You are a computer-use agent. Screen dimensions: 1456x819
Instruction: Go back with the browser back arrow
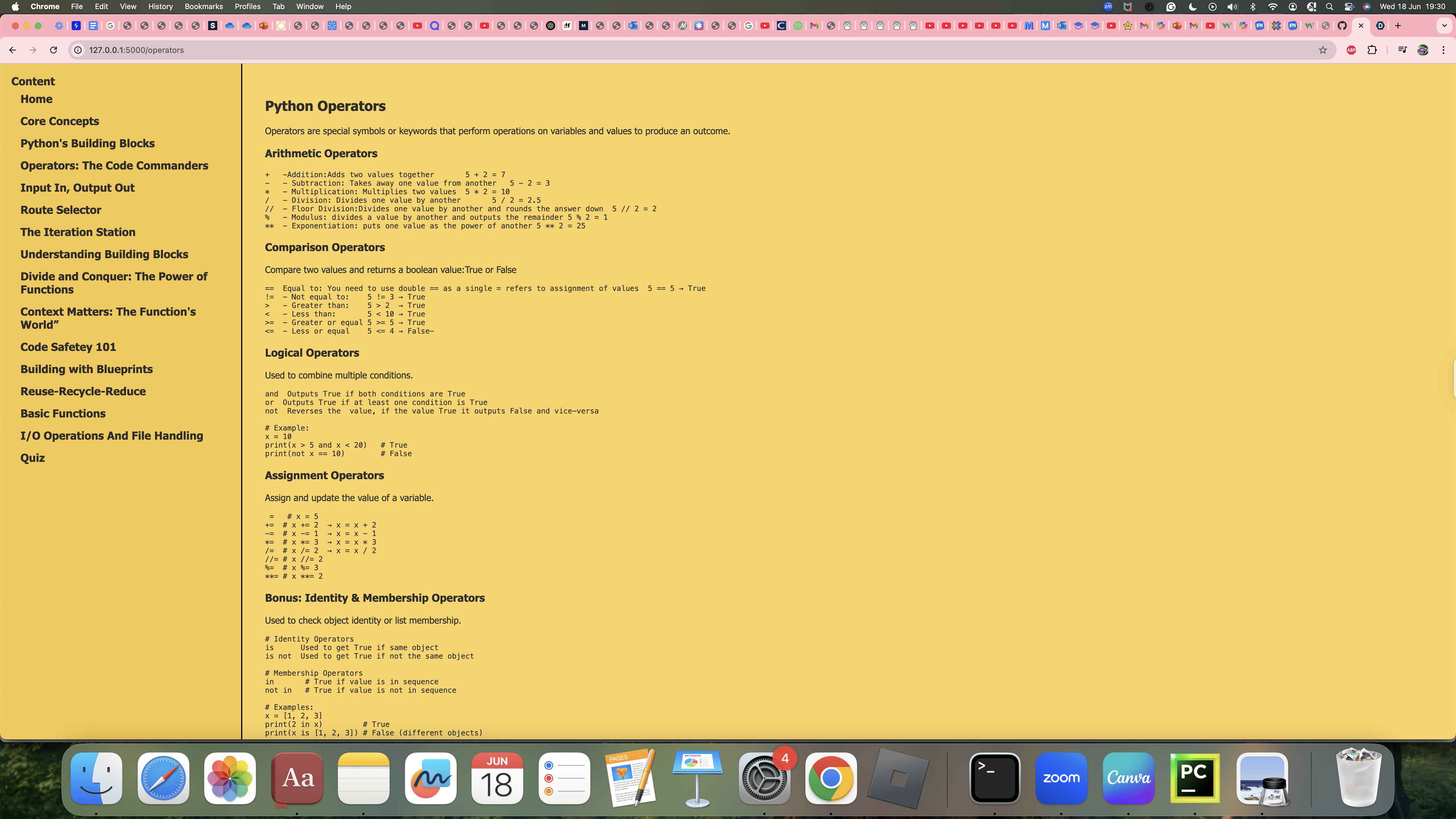coord(13,50)
